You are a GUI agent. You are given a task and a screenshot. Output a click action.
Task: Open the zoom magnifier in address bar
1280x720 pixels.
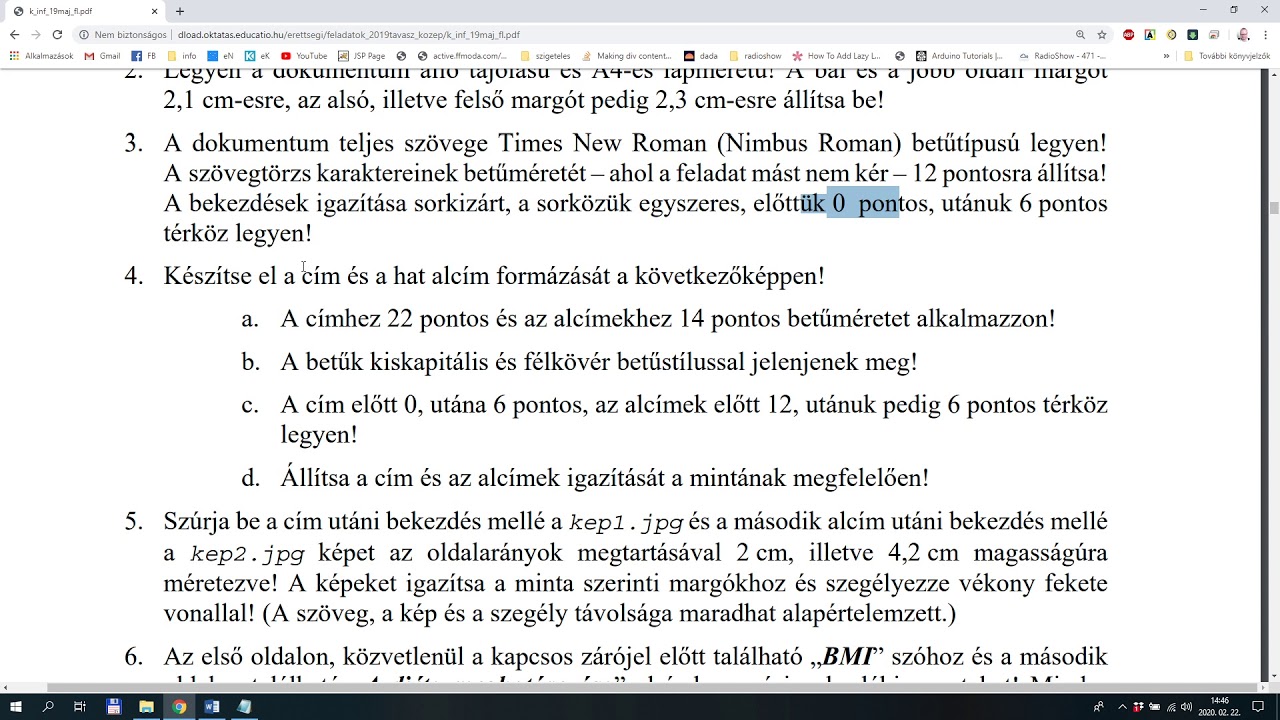1081,34
